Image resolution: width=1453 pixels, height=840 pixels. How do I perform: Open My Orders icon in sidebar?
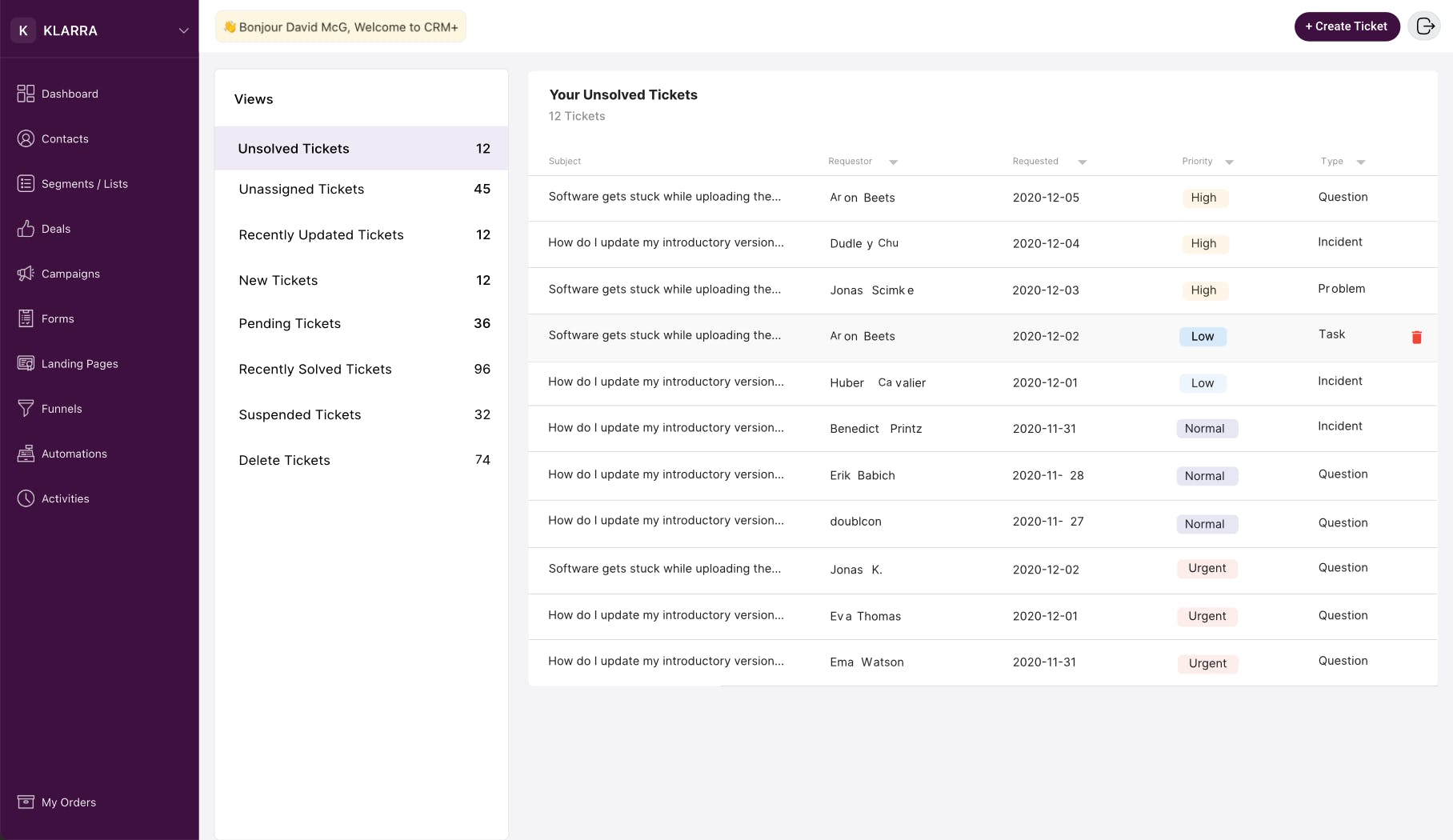[x=26, y=802]
